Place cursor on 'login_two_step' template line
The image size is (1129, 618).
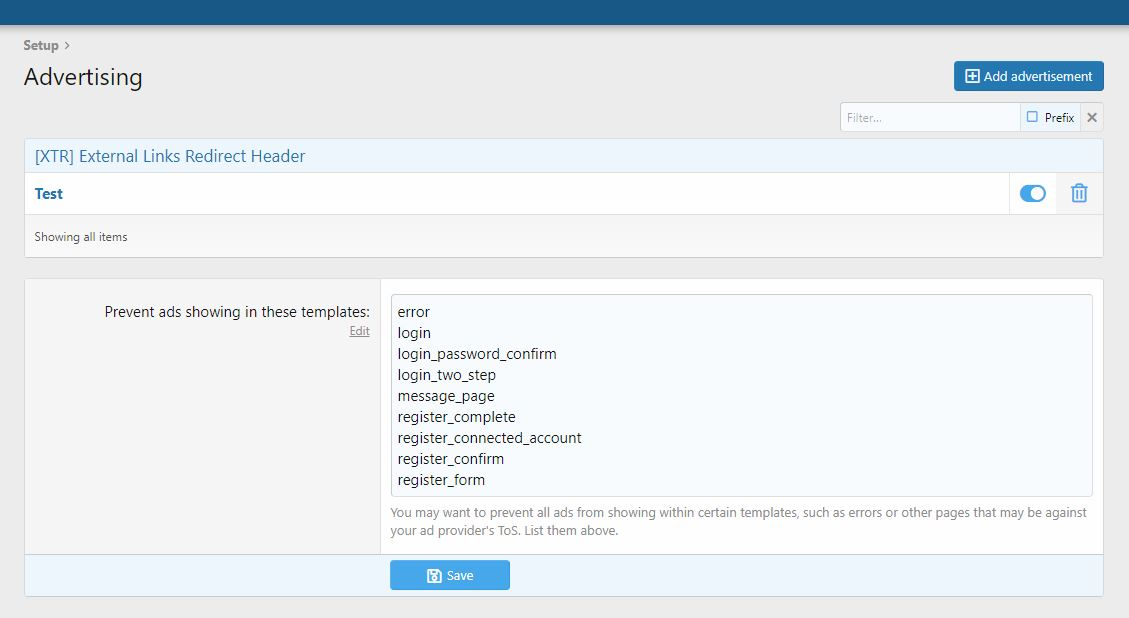point(447,375)
